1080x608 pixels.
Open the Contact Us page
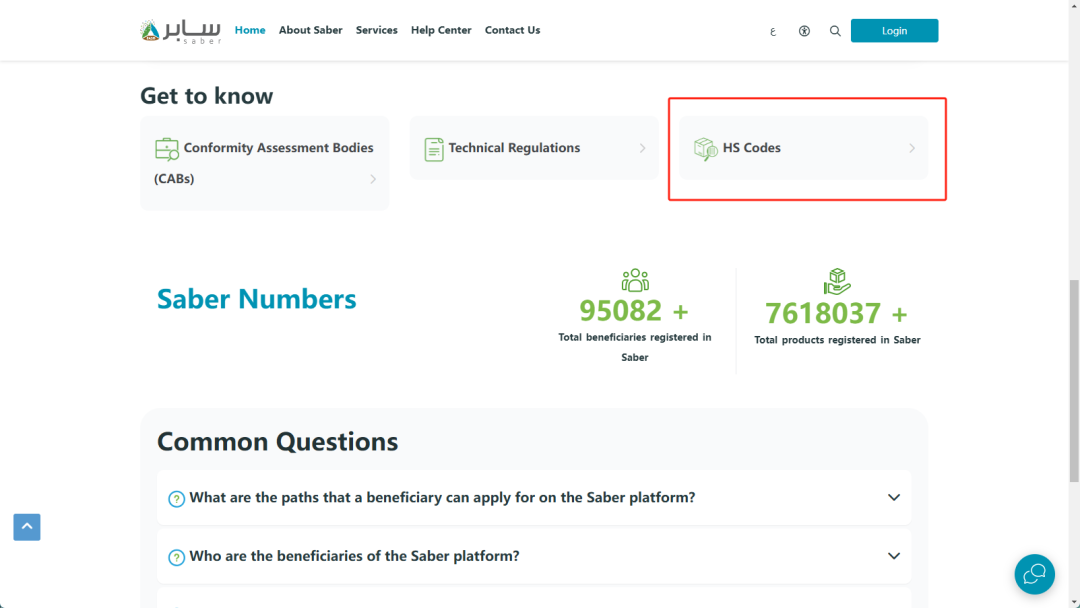512,30
